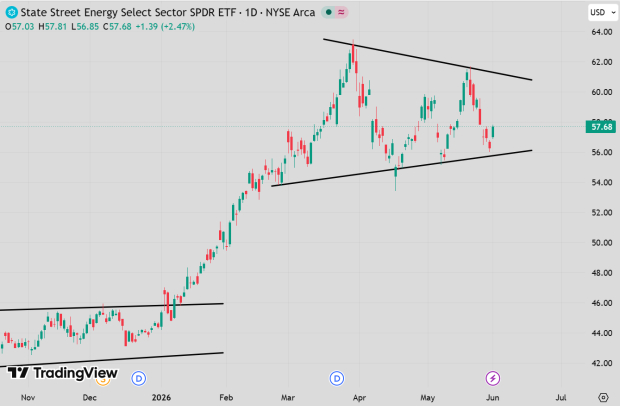Click the Apr label on time axis

point(359,397)
